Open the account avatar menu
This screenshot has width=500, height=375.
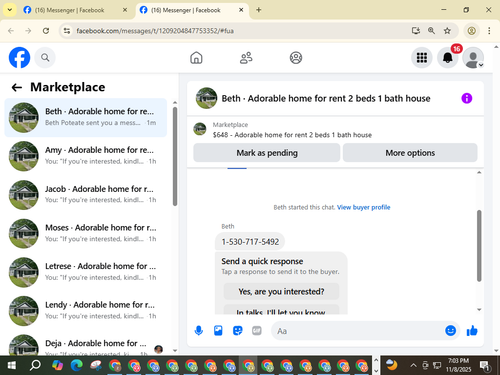click(x=473, y=58)
